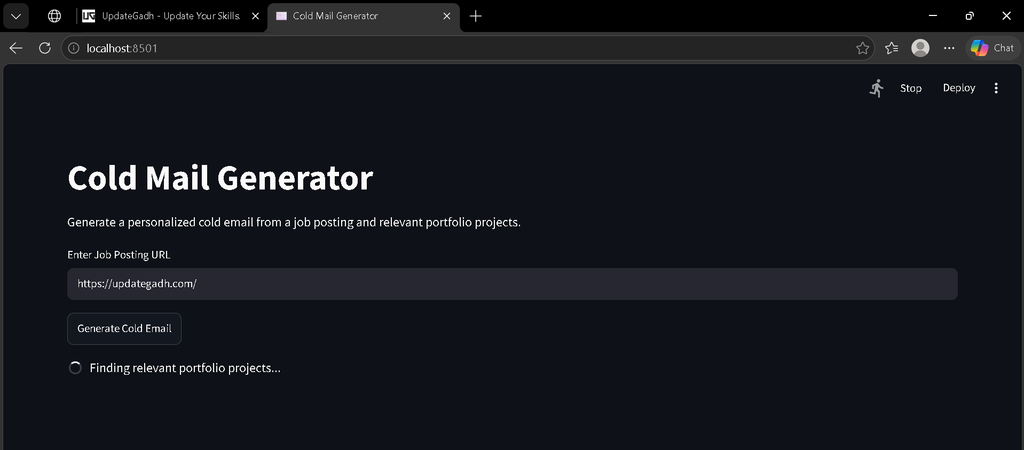The image size is (1024, 450).
Task: Select the Cold Mail Generator tab
Action: (x=364, y=16)
